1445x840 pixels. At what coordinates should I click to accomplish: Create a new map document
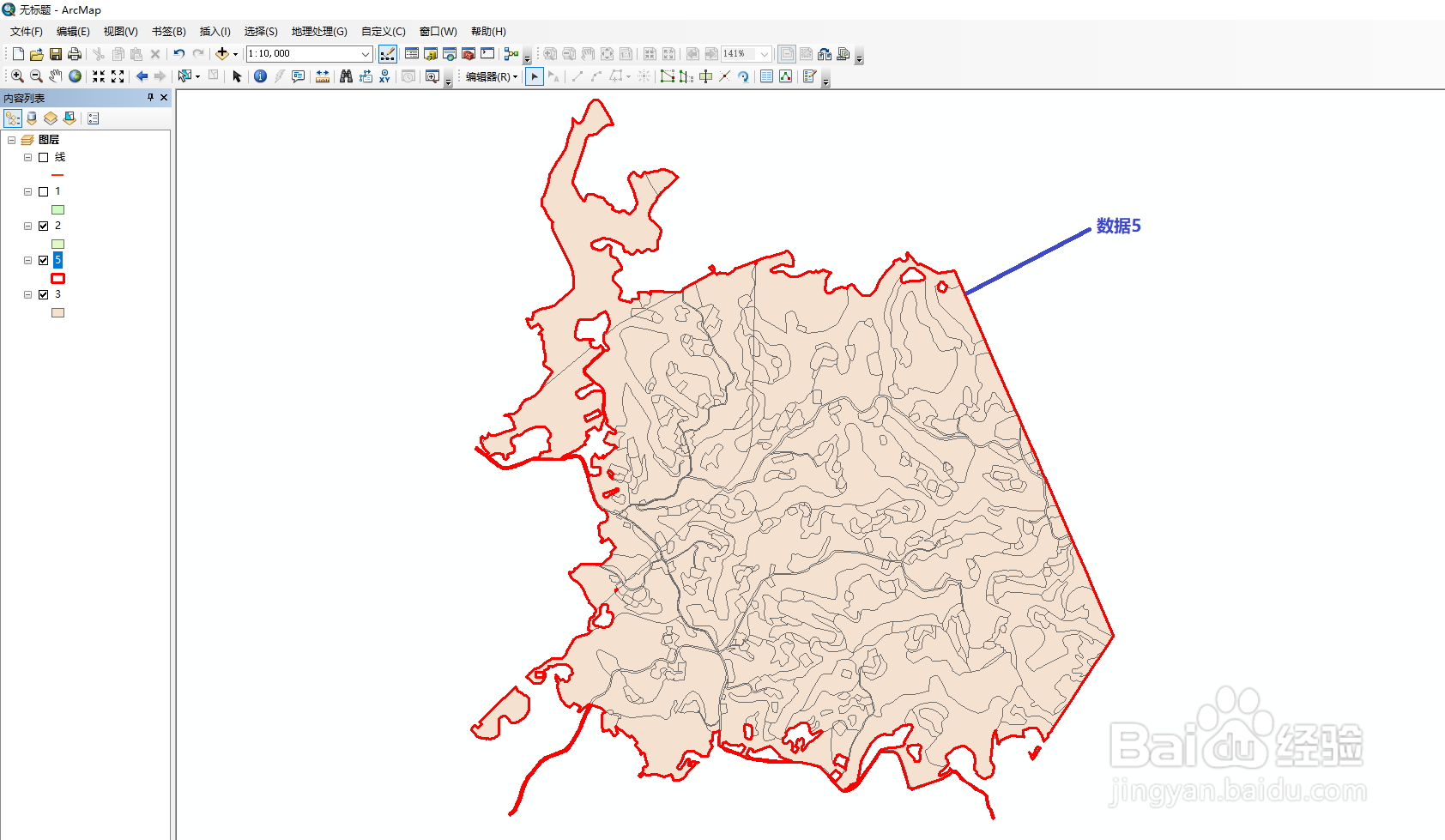[x=18, y=54]
